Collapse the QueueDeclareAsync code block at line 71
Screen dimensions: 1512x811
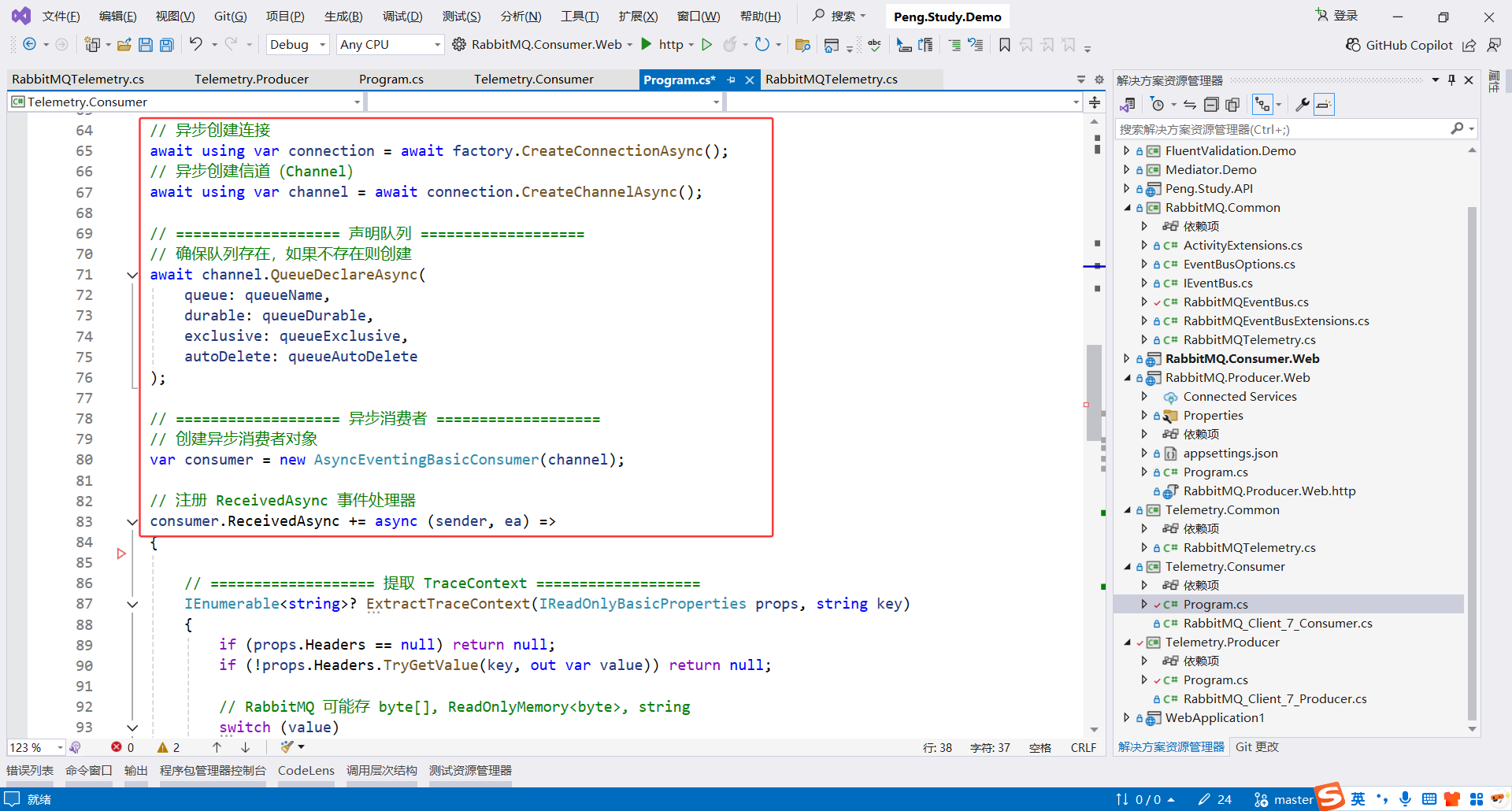click(132, 275)
